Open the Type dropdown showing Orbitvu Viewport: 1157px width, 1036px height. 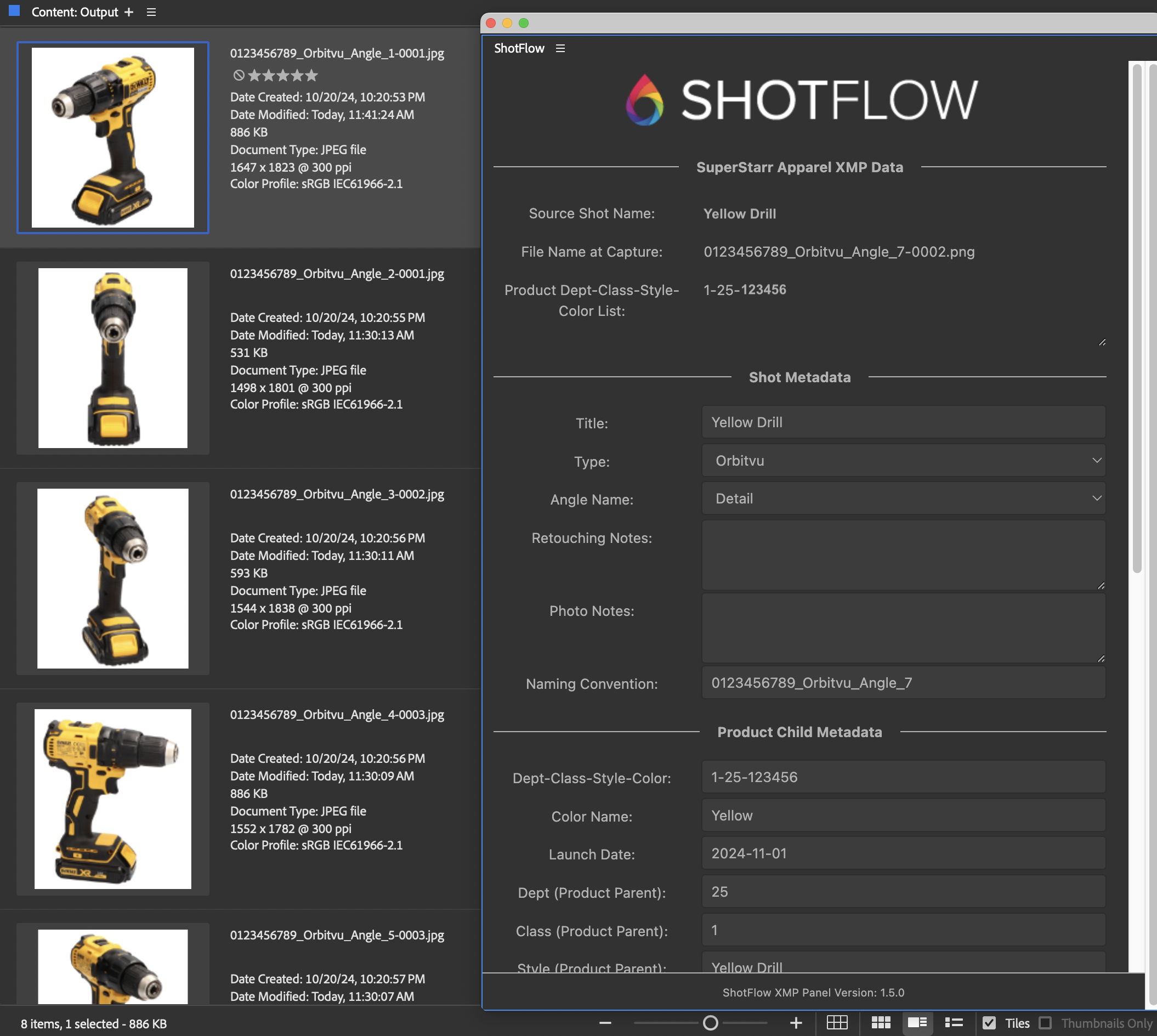coord(903,461)
